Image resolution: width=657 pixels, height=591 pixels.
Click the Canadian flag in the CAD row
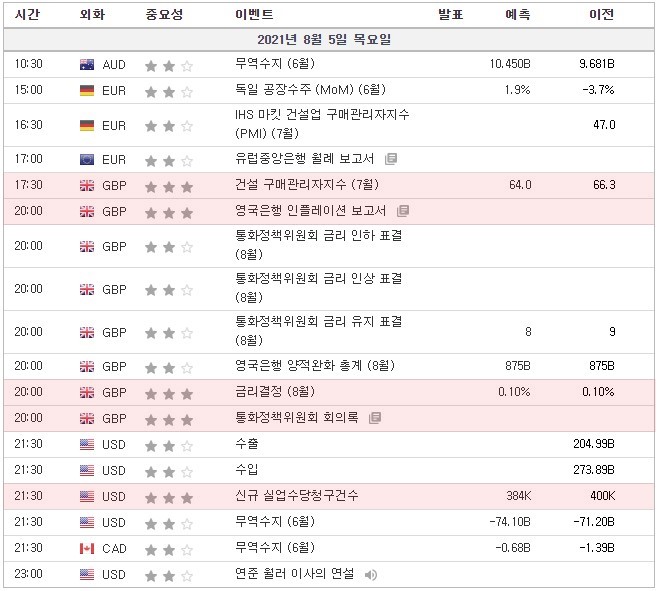pyautogui.click(x=87, y=548)
